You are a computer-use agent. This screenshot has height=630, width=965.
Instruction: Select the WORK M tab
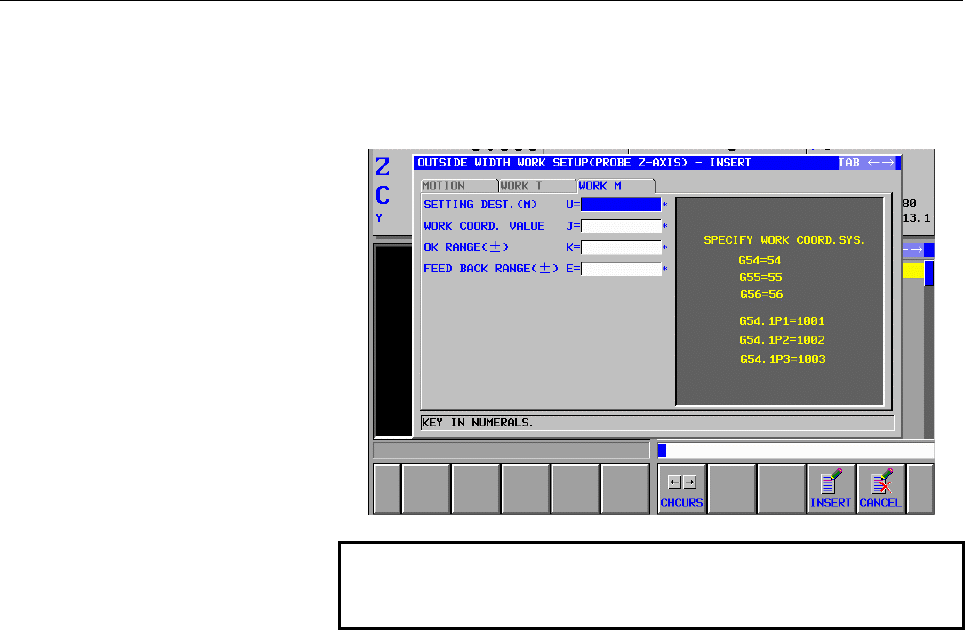click(615, 186)
